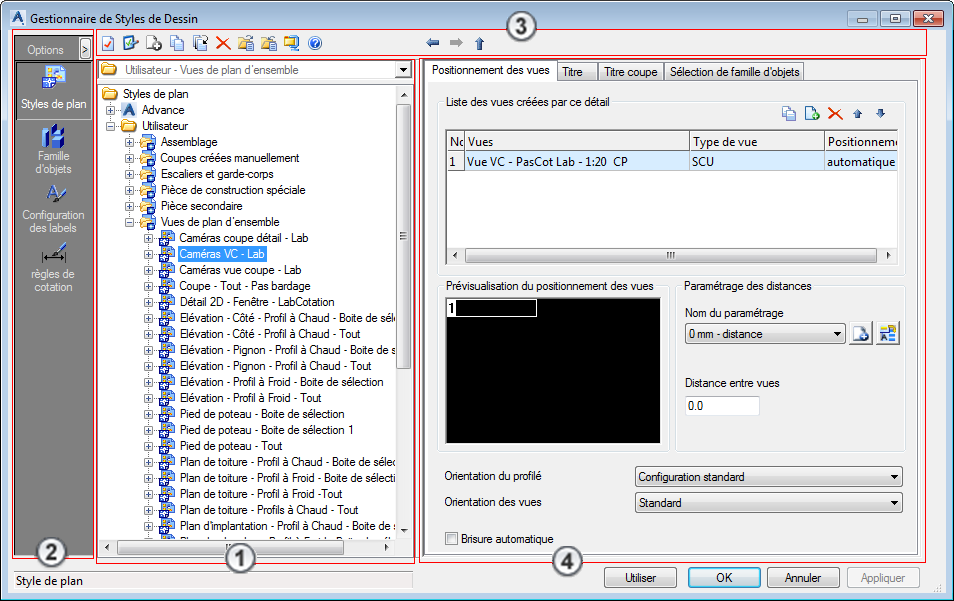Switch to Titre tab
The height and width of the screenshot is (601, 954).
(577, 72)
